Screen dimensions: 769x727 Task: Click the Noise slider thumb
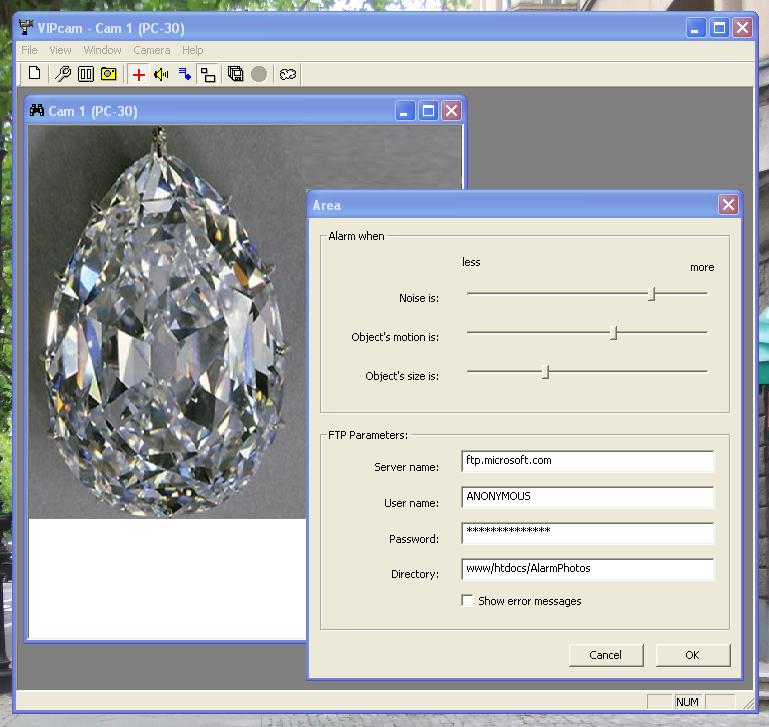(x=652, y=294)
